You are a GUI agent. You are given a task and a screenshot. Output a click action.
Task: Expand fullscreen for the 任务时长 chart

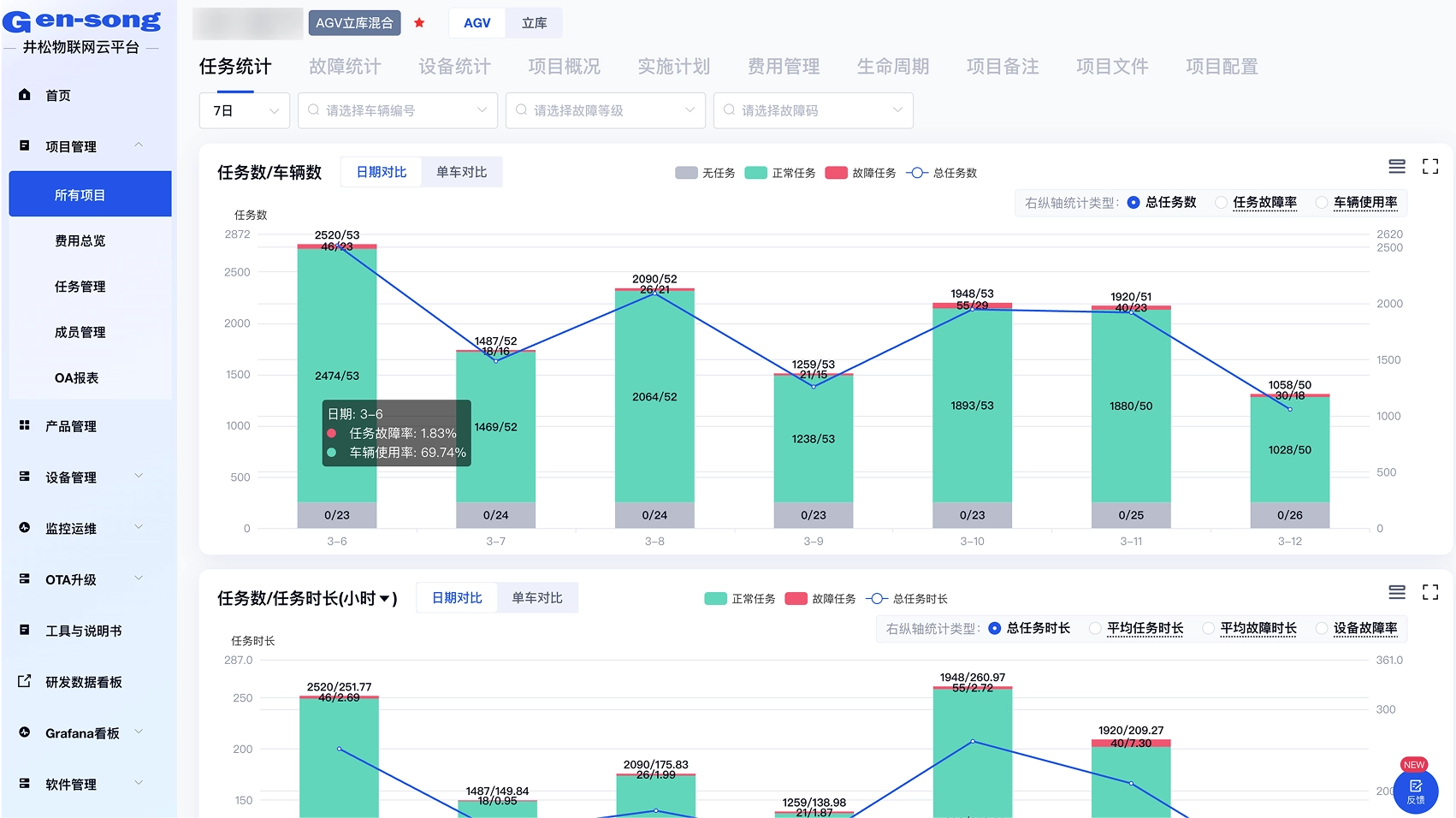pyautogui.click(x=1429, y=592)
